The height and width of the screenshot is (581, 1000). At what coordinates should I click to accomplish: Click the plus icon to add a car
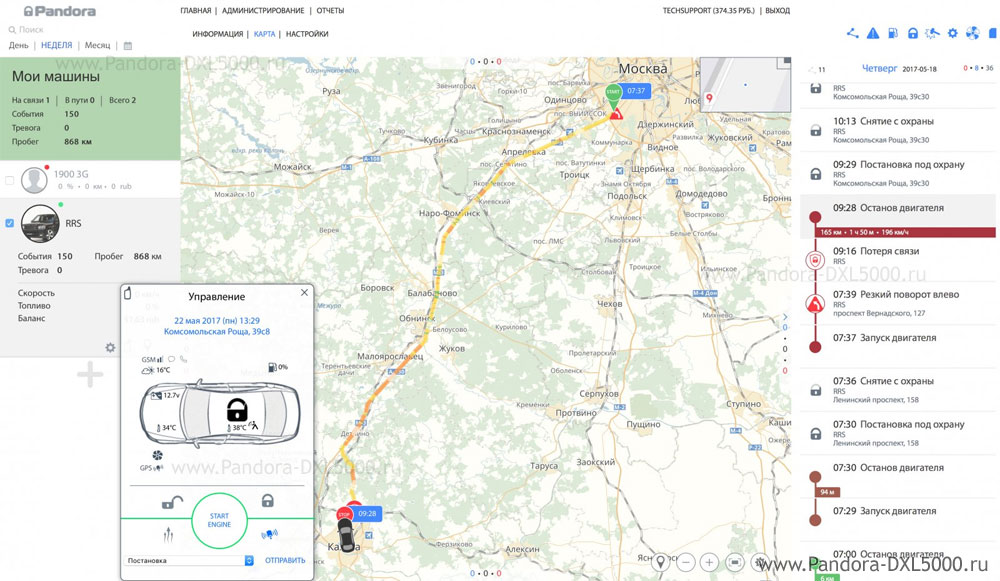tap(90, 374)
